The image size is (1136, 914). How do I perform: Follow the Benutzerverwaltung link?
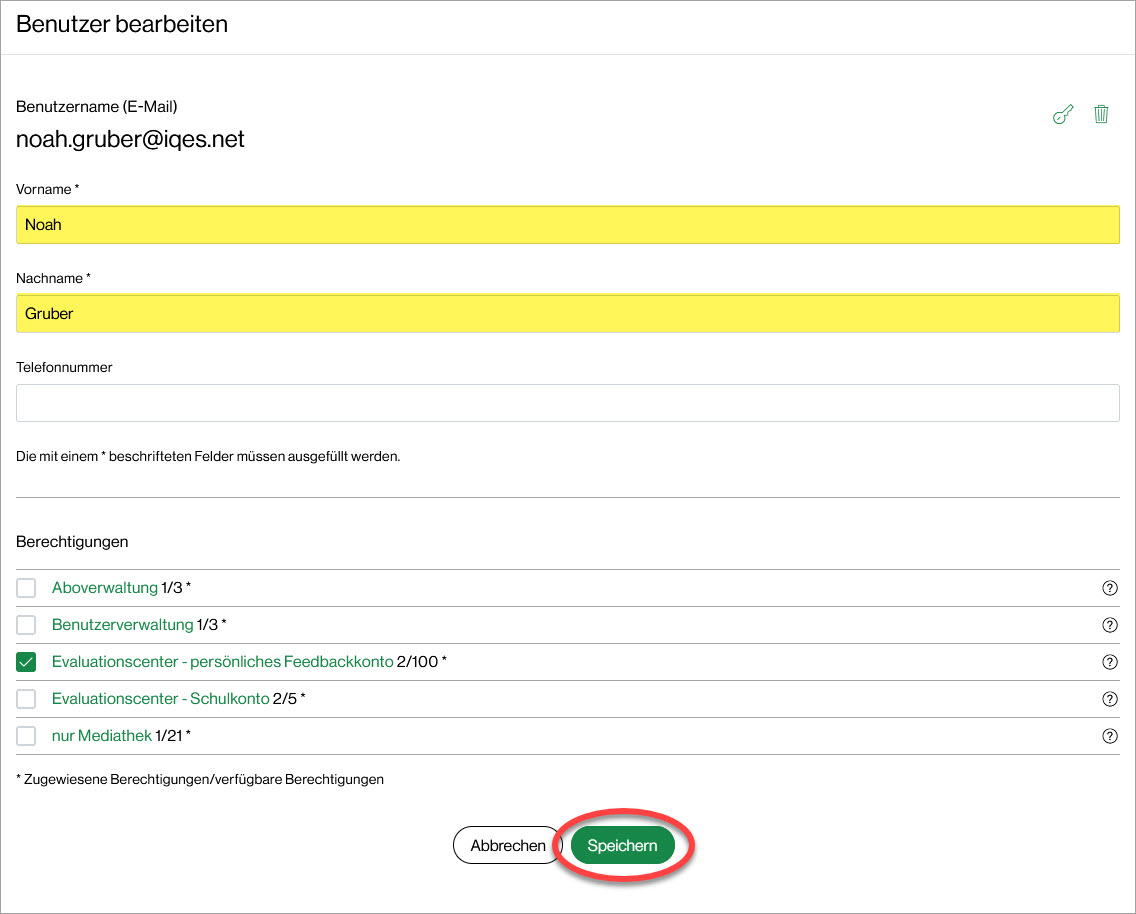pyautogui.click(x=122, y=625)
